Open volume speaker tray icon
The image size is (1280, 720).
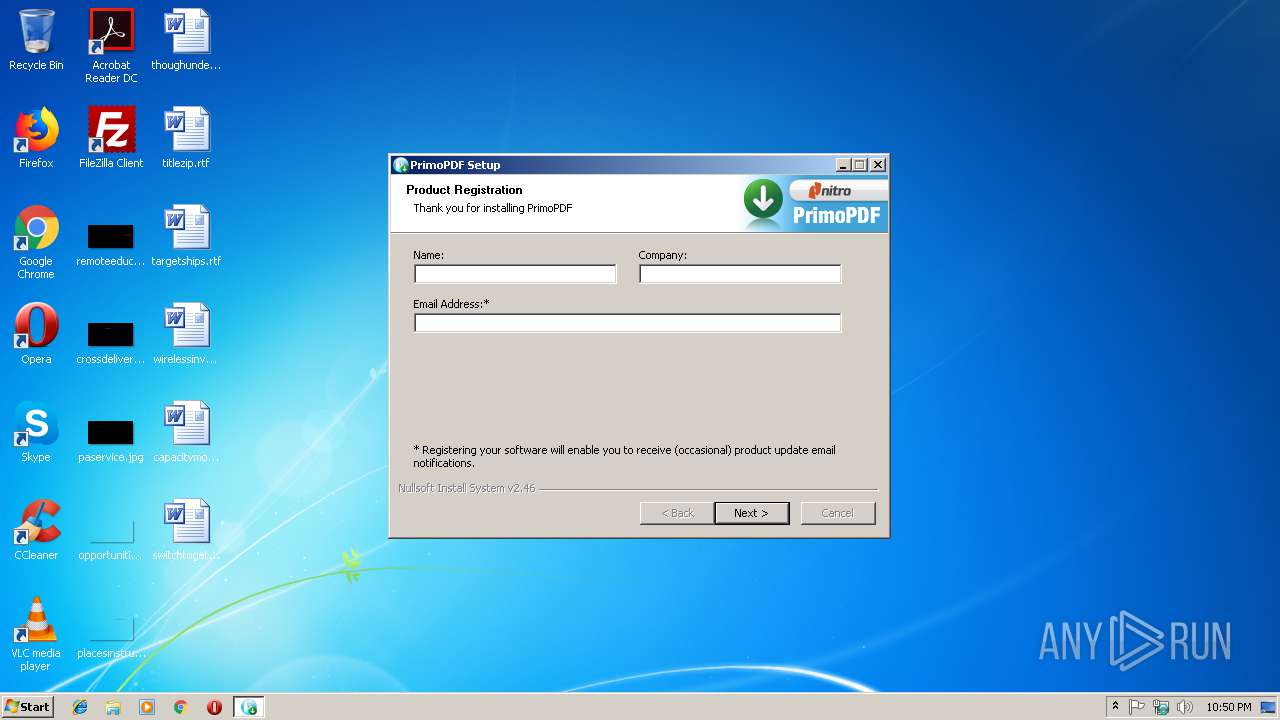coord(1185,707)
